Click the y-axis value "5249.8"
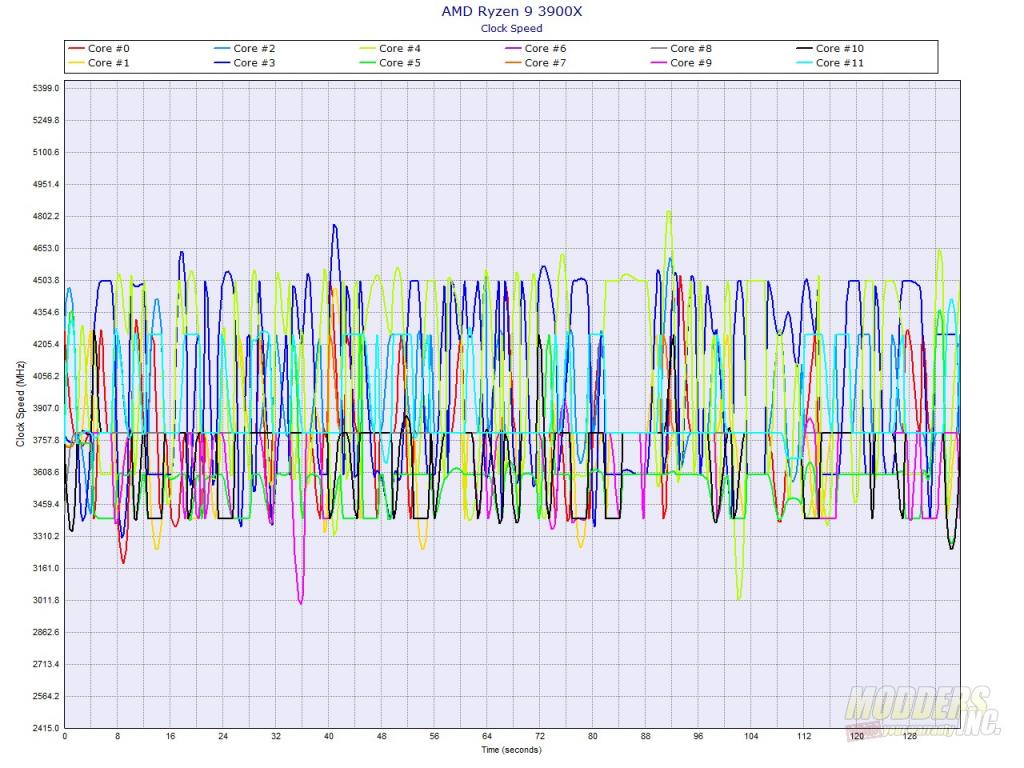The image size is (1024, 768). tap(46, 120)
